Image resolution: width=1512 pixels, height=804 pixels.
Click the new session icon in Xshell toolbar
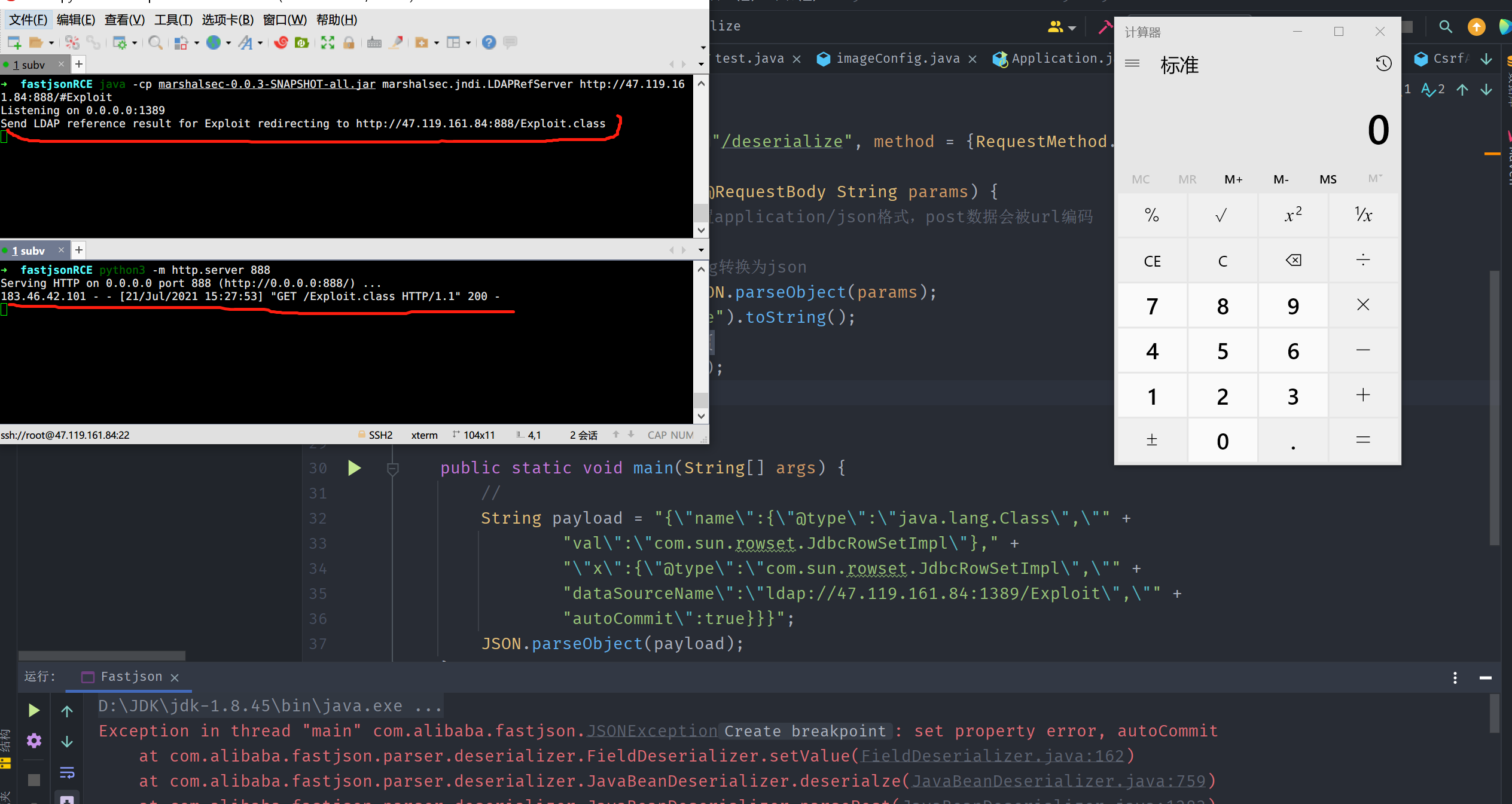click(x=14, y=42)
